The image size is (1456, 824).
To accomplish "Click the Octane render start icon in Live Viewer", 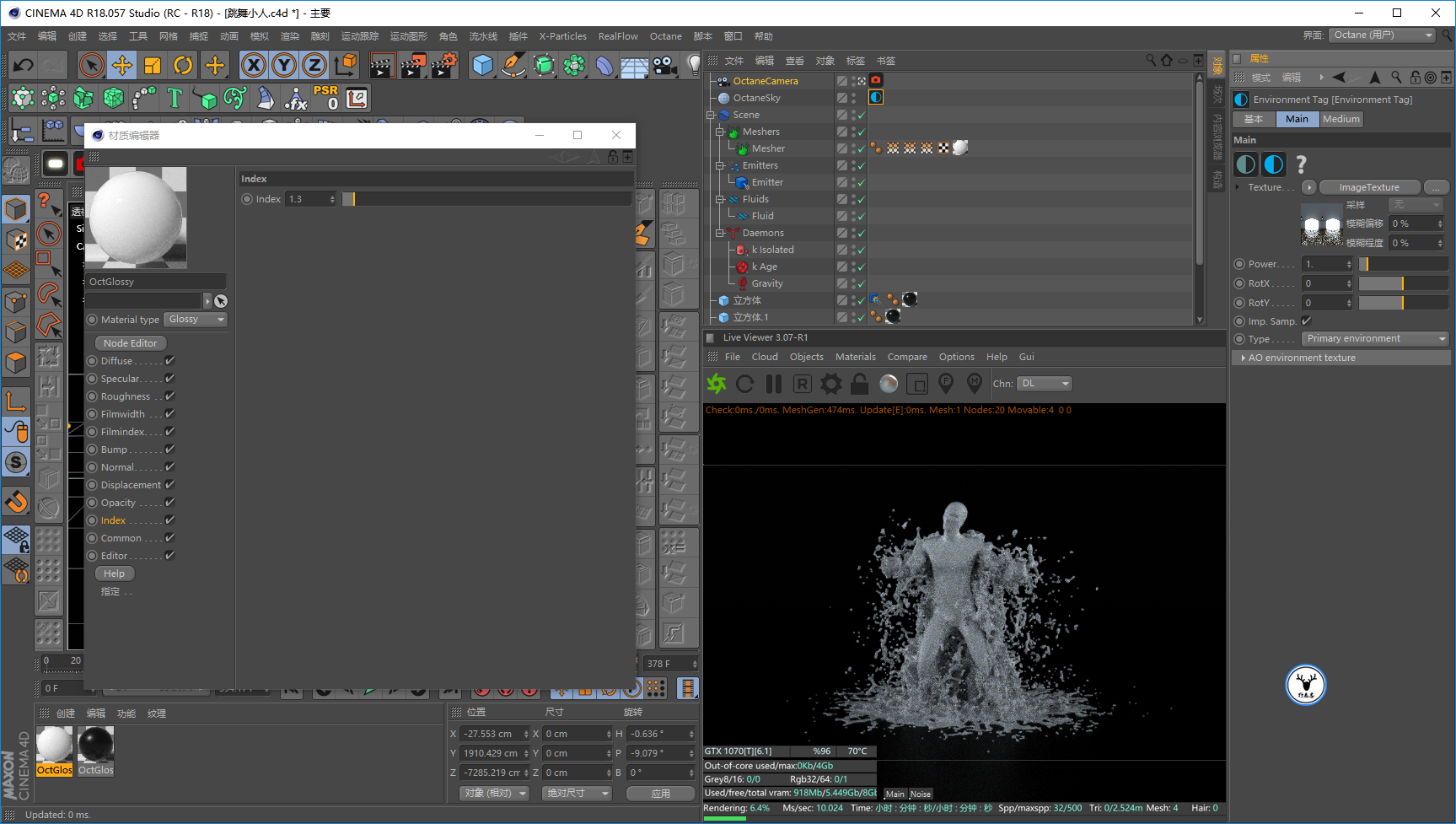I will [717, 384].
